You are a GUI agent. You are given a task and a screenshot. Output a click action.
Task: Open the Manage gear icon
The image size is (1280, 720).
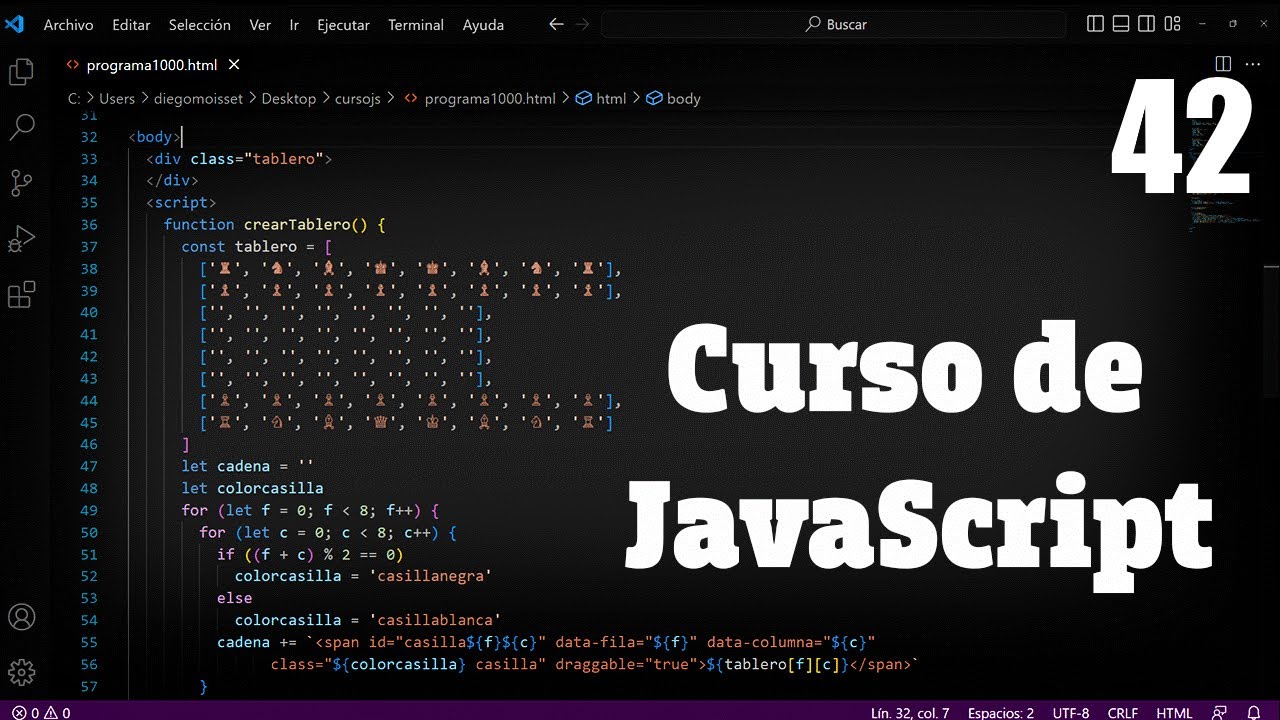[21, 671]
